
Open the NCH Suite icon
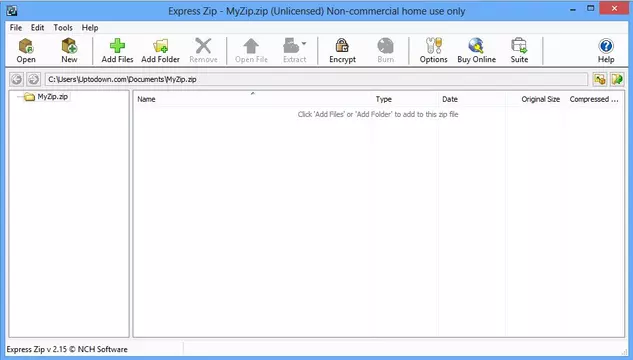(519, 50)
